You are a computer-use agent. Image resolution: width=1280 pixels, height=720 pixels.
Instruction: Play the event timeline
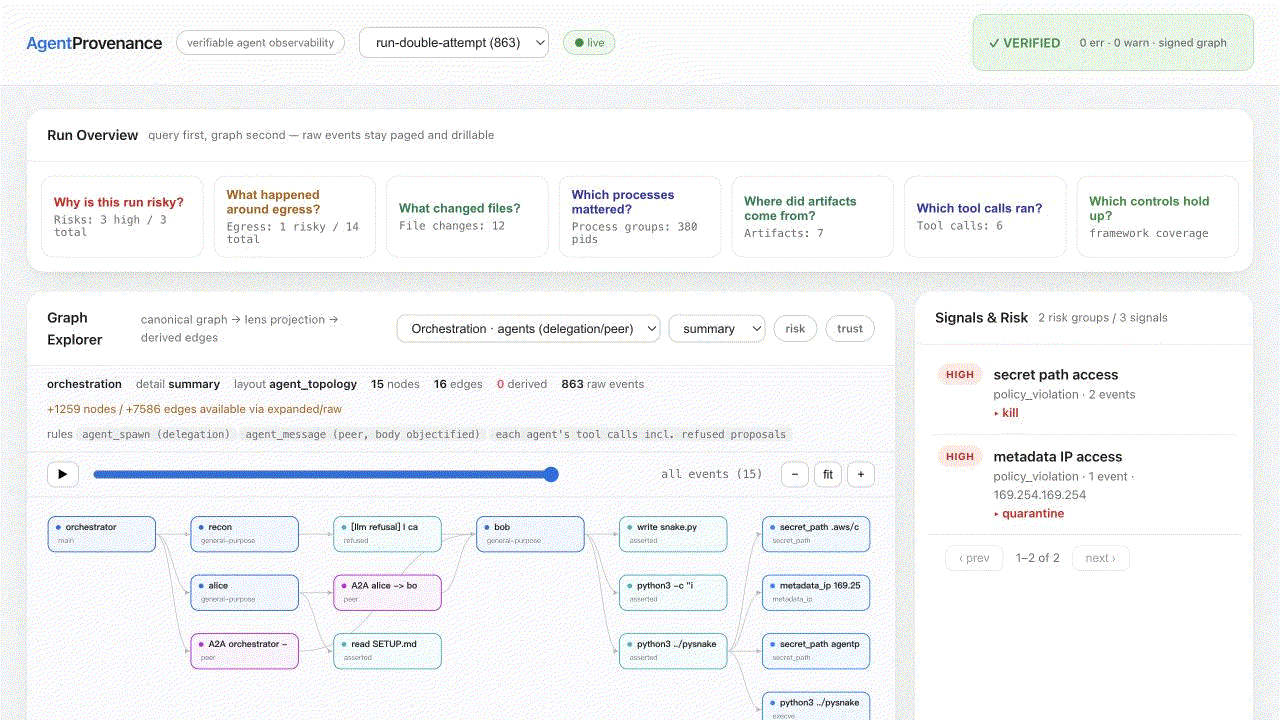[62, 474]
